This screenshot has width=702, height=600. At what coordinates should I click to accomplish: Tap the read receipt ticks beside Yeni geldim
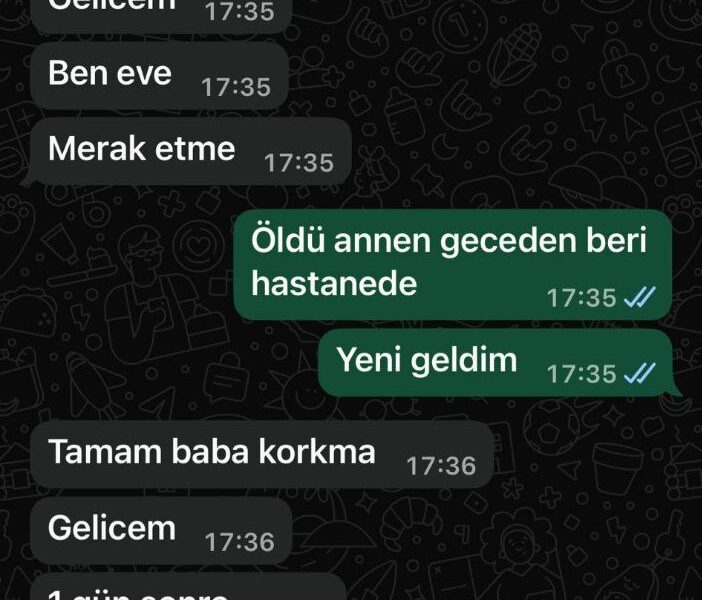pyautogui.click(x=640, y=373)
